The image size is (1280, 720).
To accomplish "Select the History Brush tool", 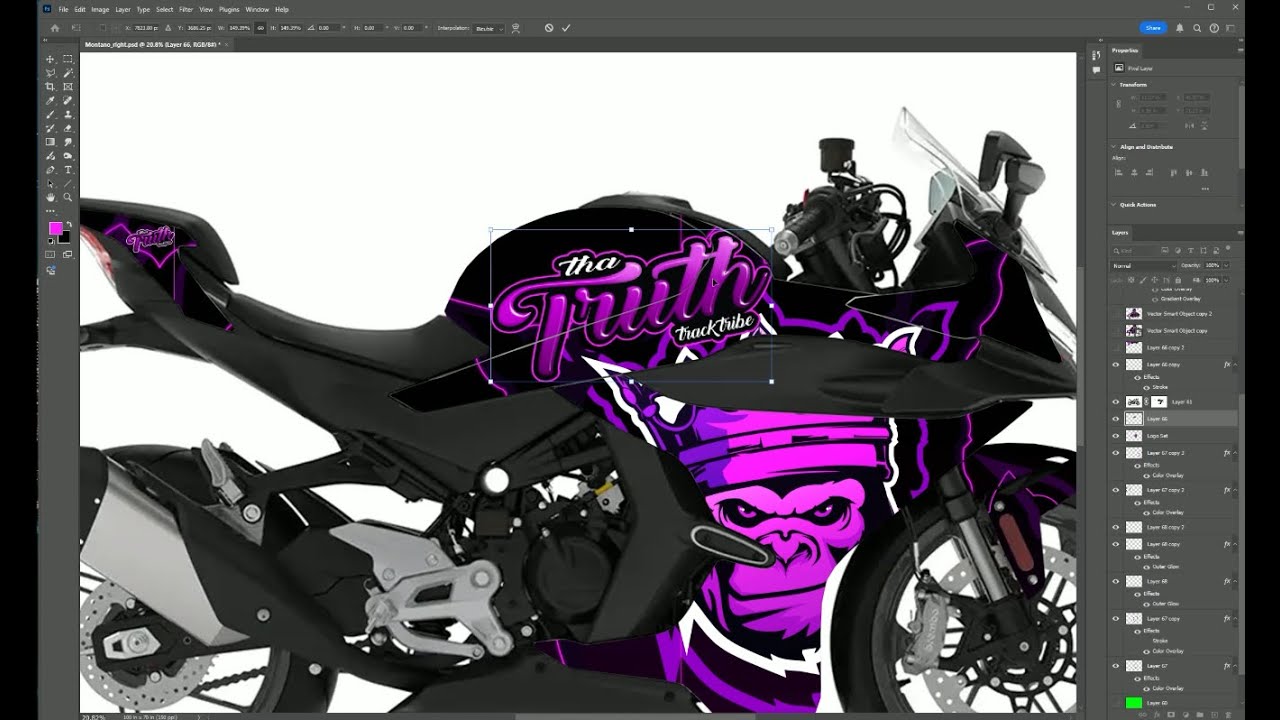I will point(50,129).
